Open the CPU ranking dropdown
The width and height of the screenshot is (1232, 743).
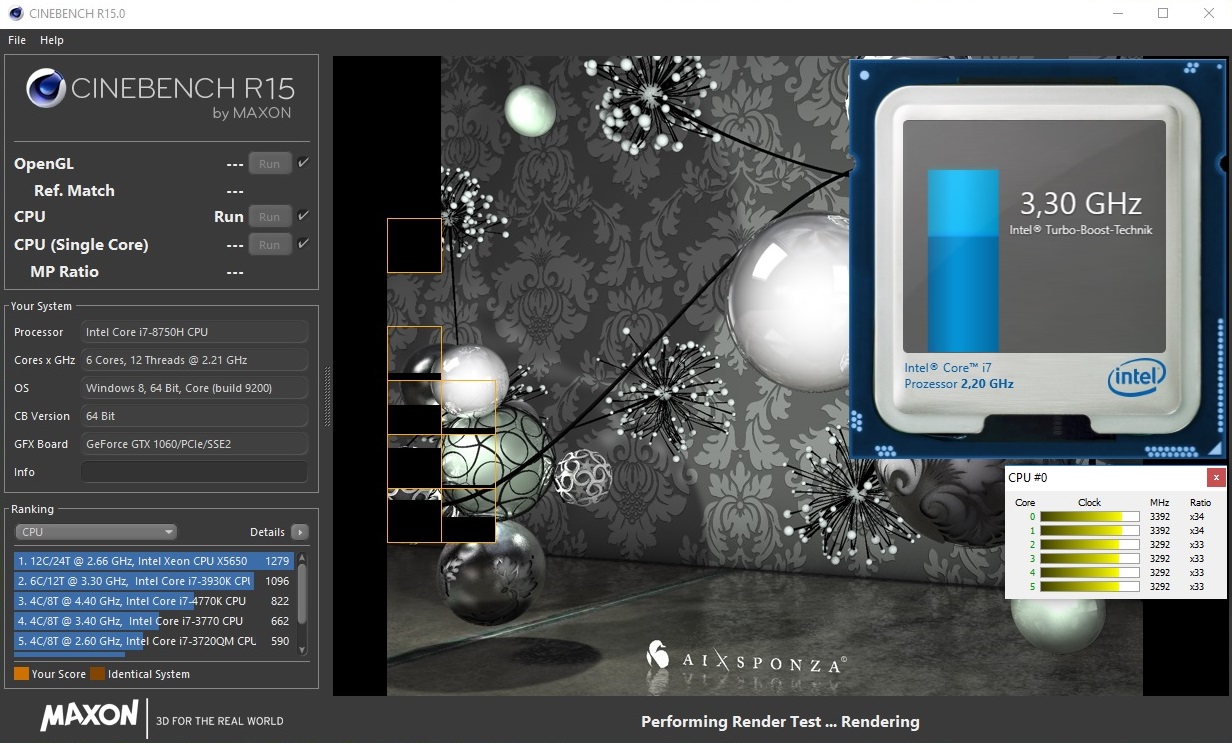point(96,532)
